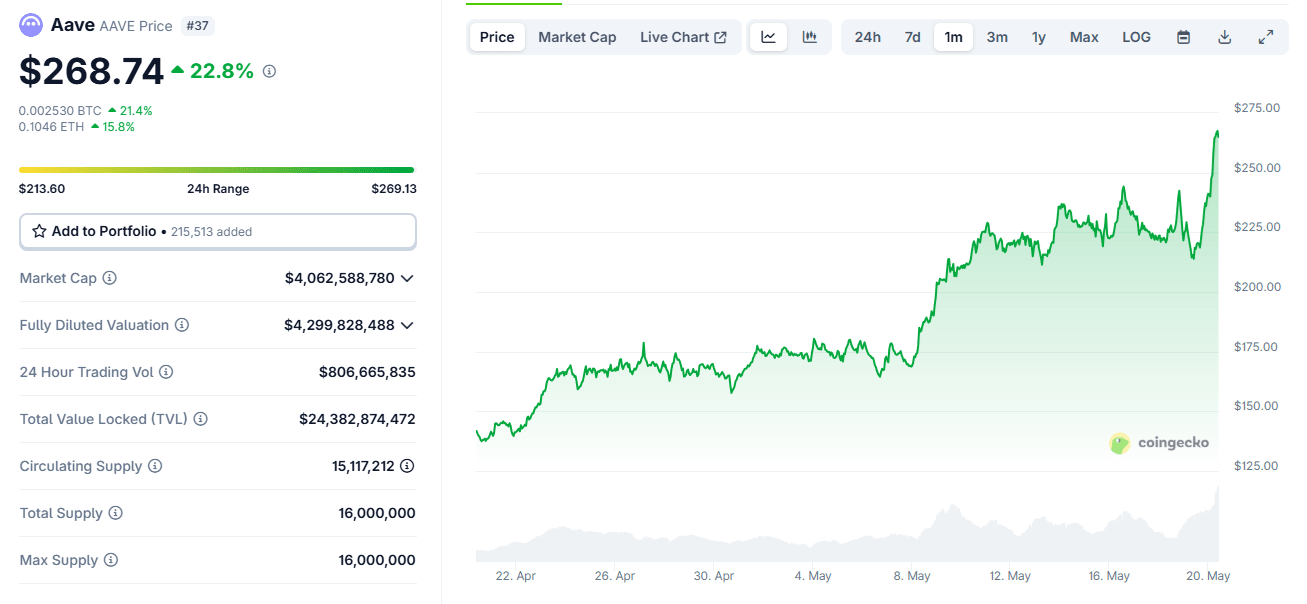Select the 24h time range
The image size is (1307, 604).
click(x=867, y=37)
